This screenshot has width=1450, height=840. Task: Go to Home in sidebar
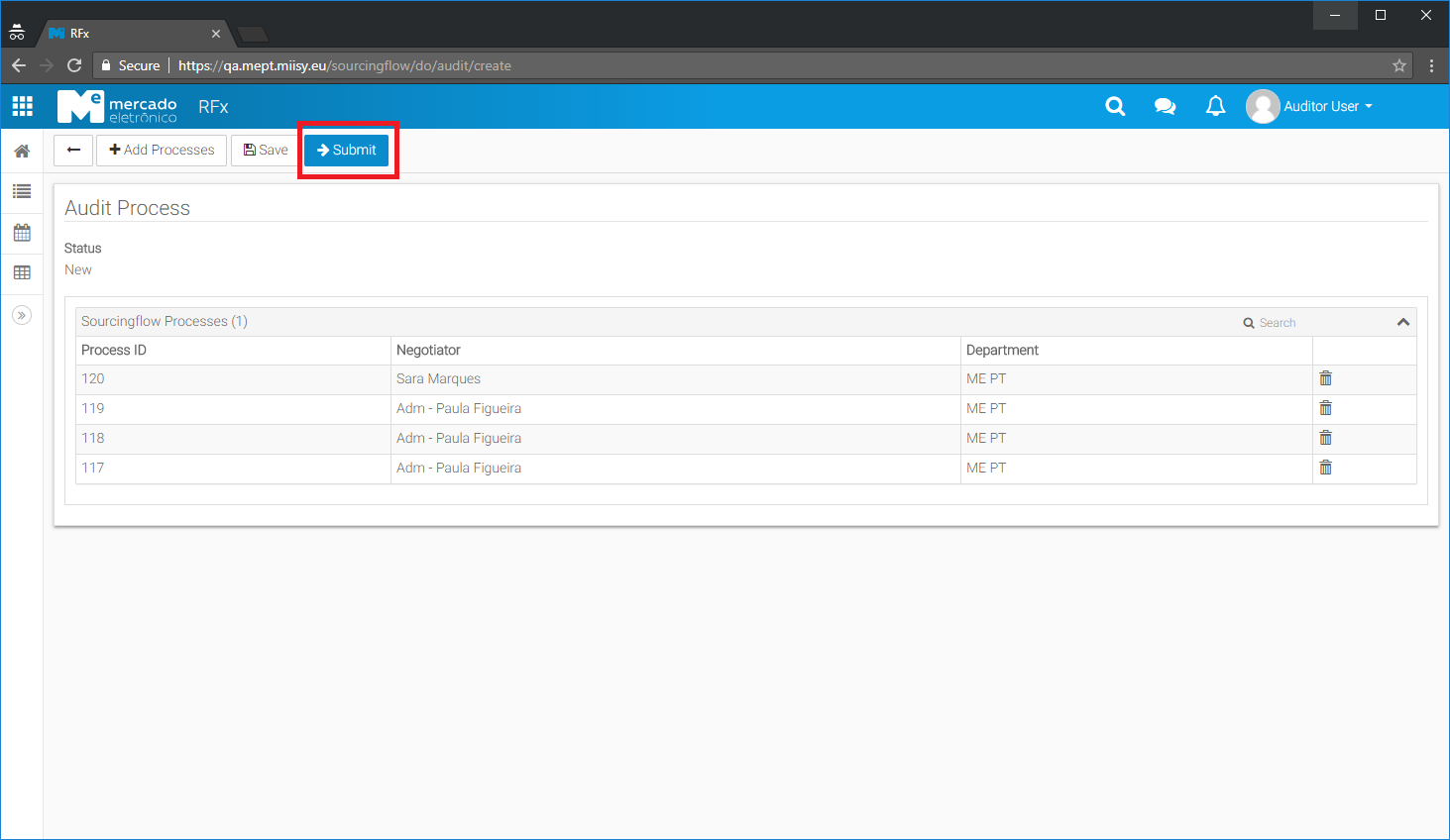click(x=22, y=152)
